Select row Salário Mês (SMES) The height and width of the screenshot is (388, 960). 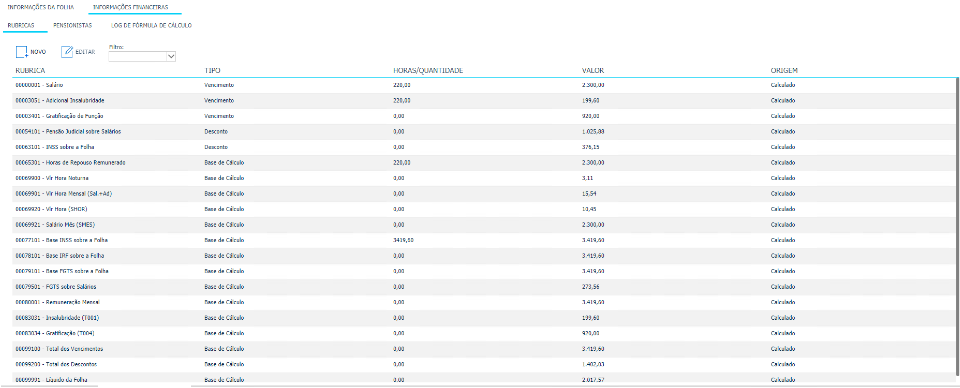click(484, 225)
